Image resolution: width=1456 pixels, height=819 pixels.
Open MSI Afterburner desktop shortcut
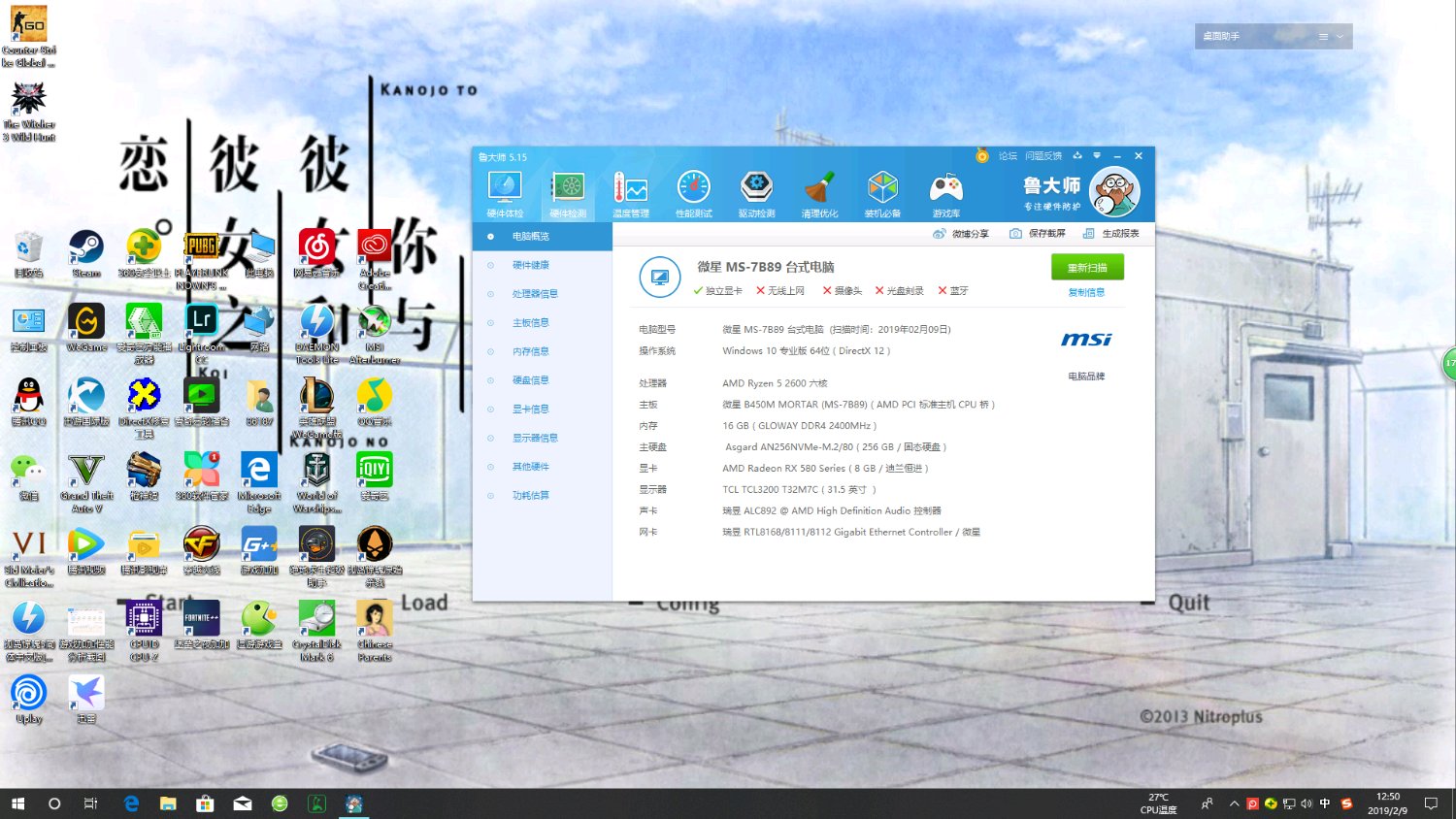click(x=375, y=334)
